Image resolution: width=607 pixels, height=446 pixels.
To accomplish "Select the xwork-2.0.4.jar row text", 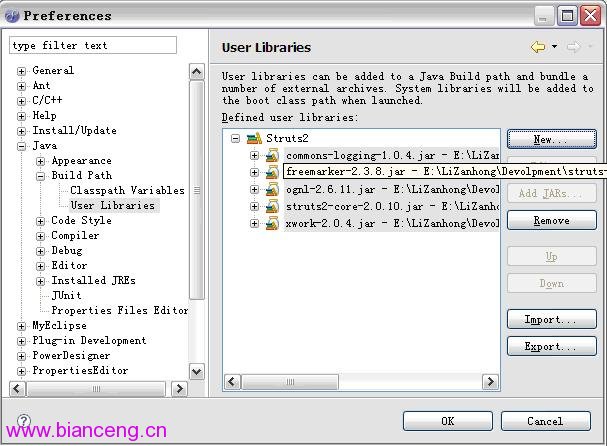I will [392, 223].
